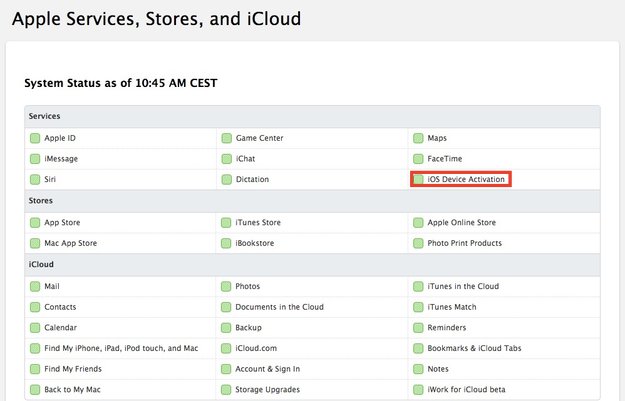625x401 pixels.
Task: Click the Reminders status icon
Action: click(418, 328)
